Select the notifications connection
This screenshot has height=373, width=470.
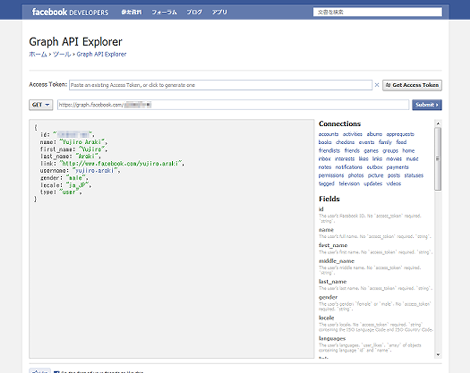click(x=349, y=167)
